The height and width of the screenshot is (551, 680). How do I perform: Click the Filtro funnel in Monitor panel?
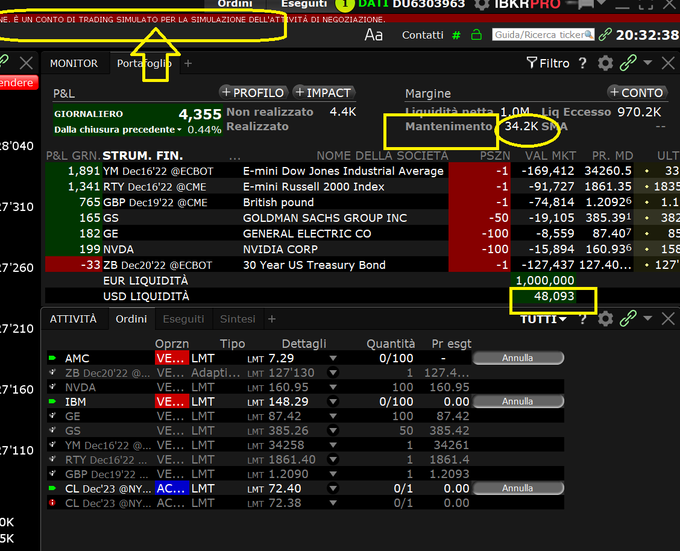coord(548,63)
